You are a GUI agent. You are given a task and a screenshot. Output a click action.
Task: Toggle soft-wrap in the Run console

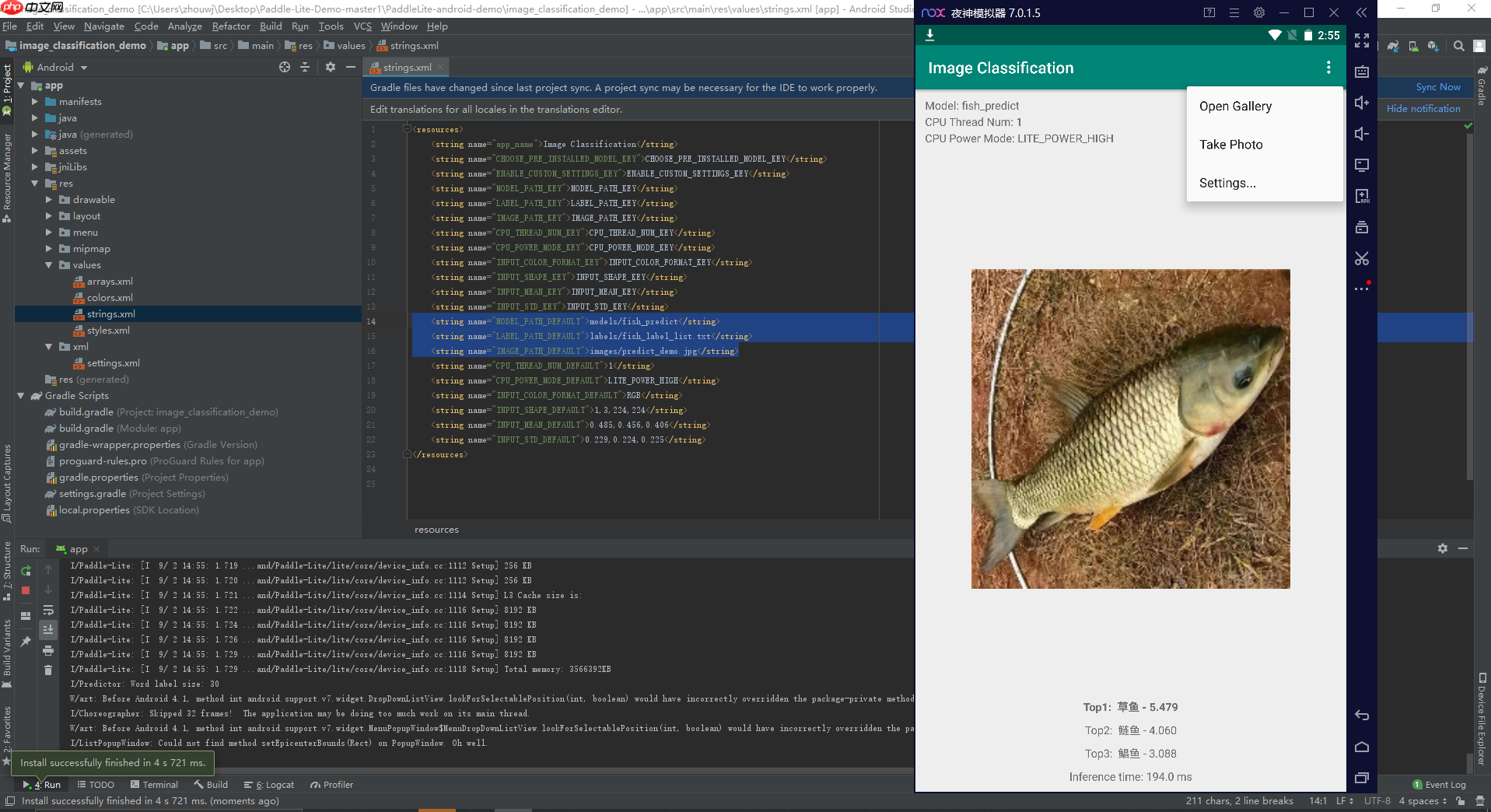(48, 610)
